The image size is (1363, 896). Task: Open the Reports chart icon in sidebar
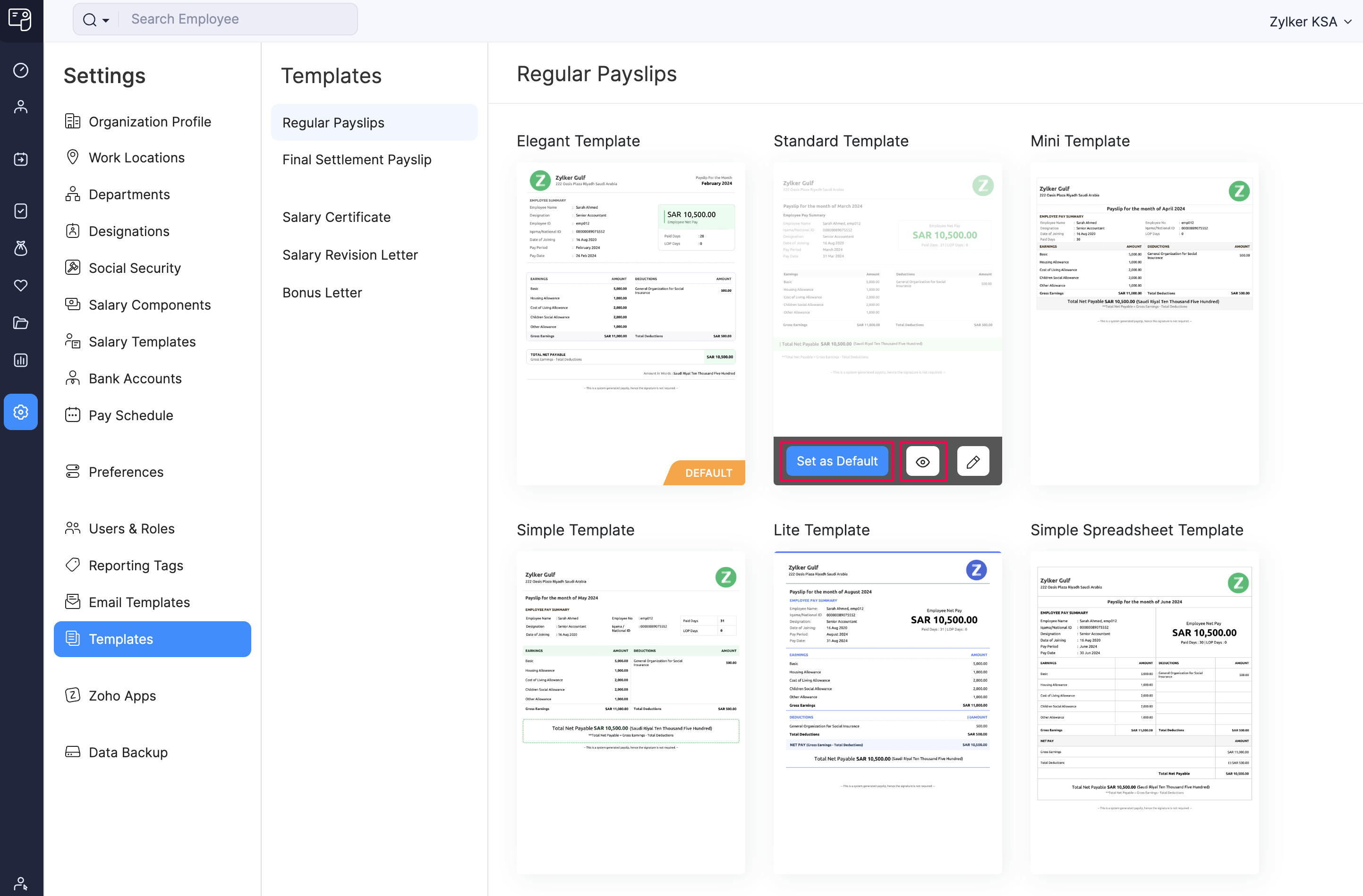[21, 360]
